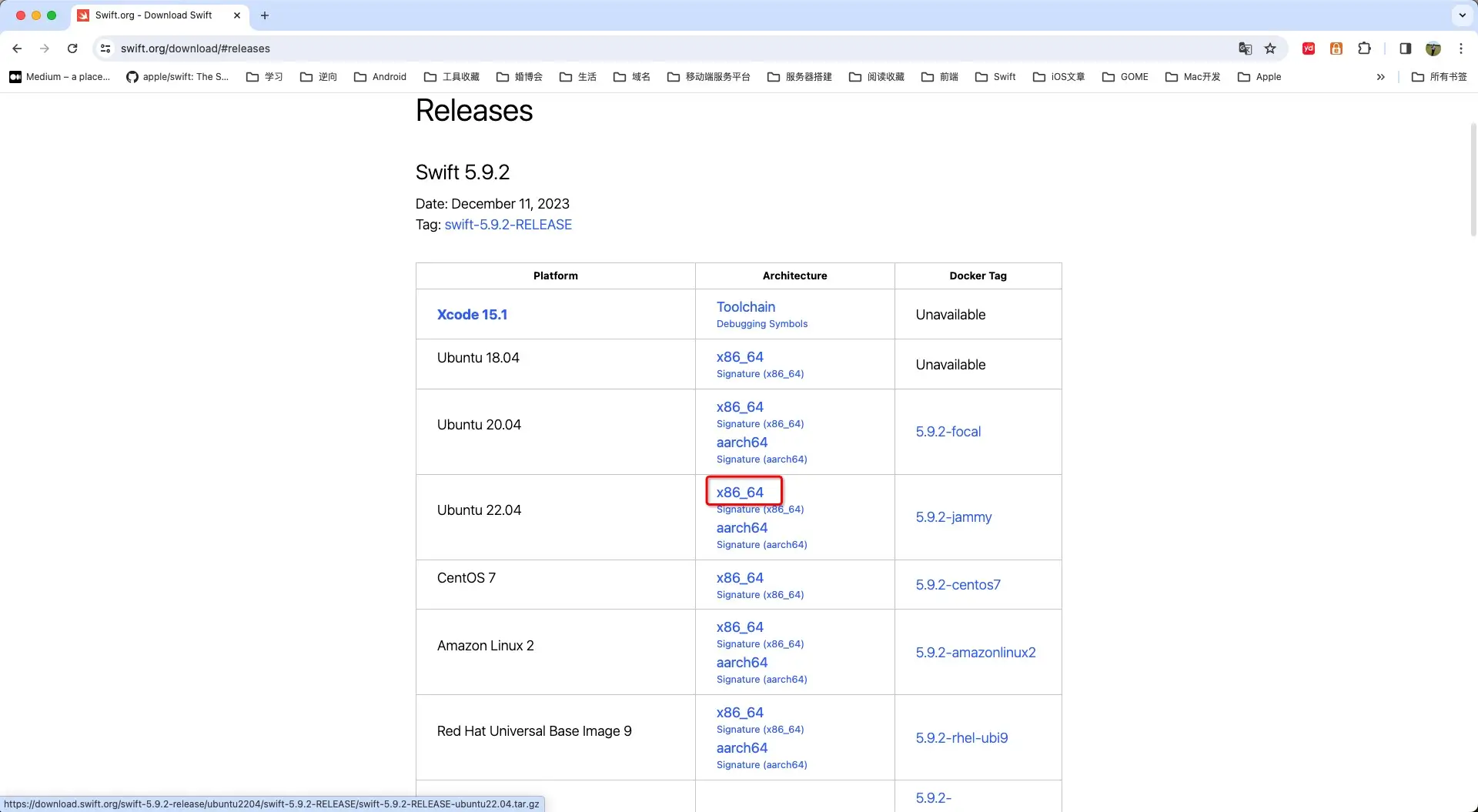
Task: Download Ubuntu 18.04 x86_64 build
Action: 740,357
